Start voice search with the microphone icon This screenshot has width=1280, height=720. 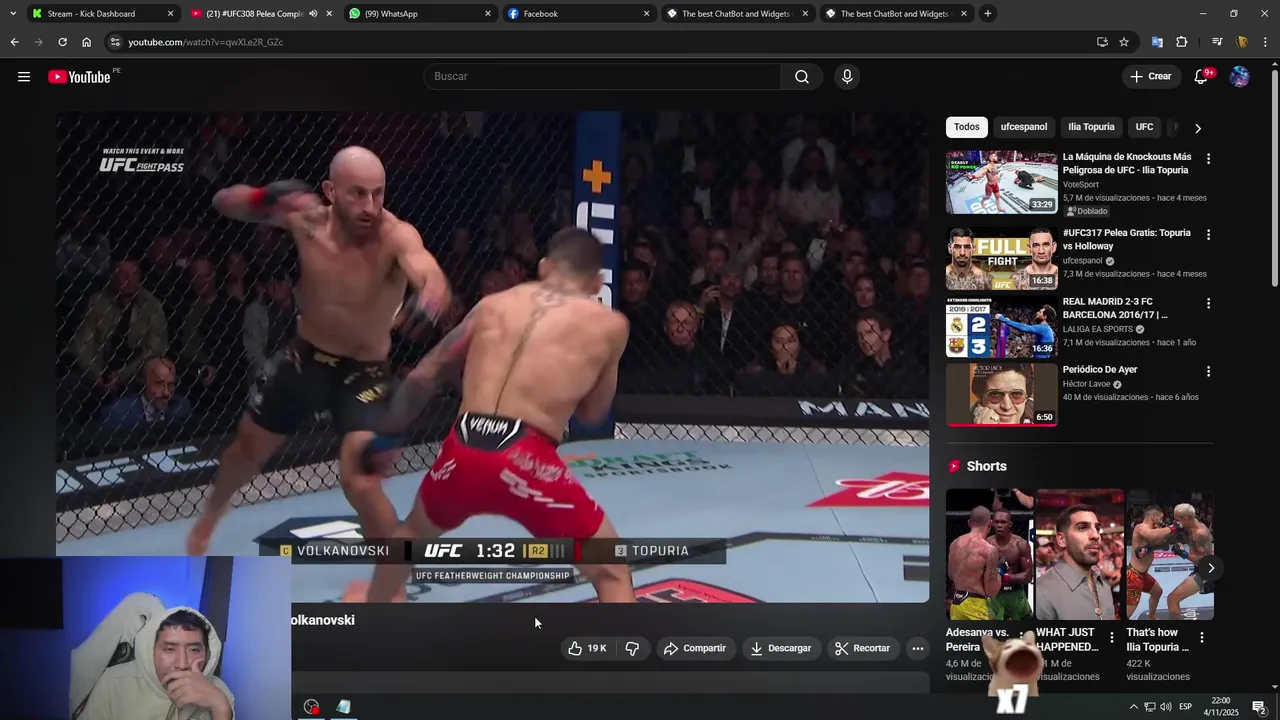[847, 77]
